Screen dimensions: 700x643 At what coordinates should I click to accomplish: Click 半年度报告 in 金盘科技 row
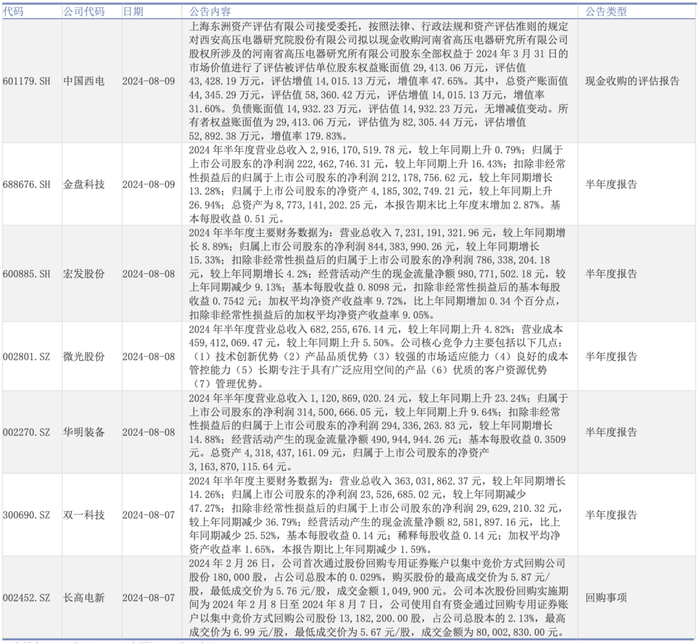tap(611, 184)
